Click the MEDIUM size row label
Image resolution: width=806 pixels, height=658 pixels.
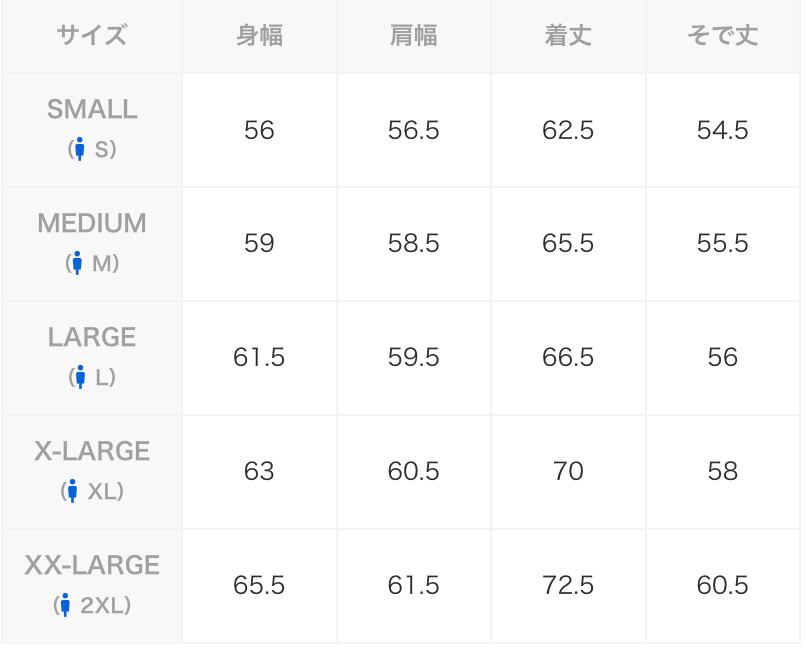[92, 224]
